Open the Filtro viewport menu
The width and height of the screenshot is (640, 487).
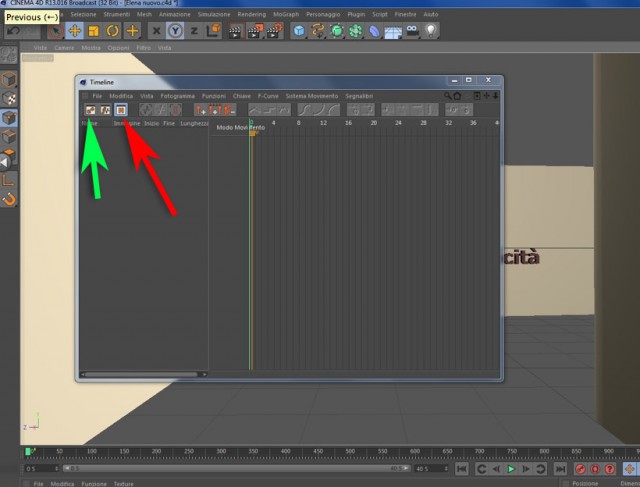click(143, 48)
